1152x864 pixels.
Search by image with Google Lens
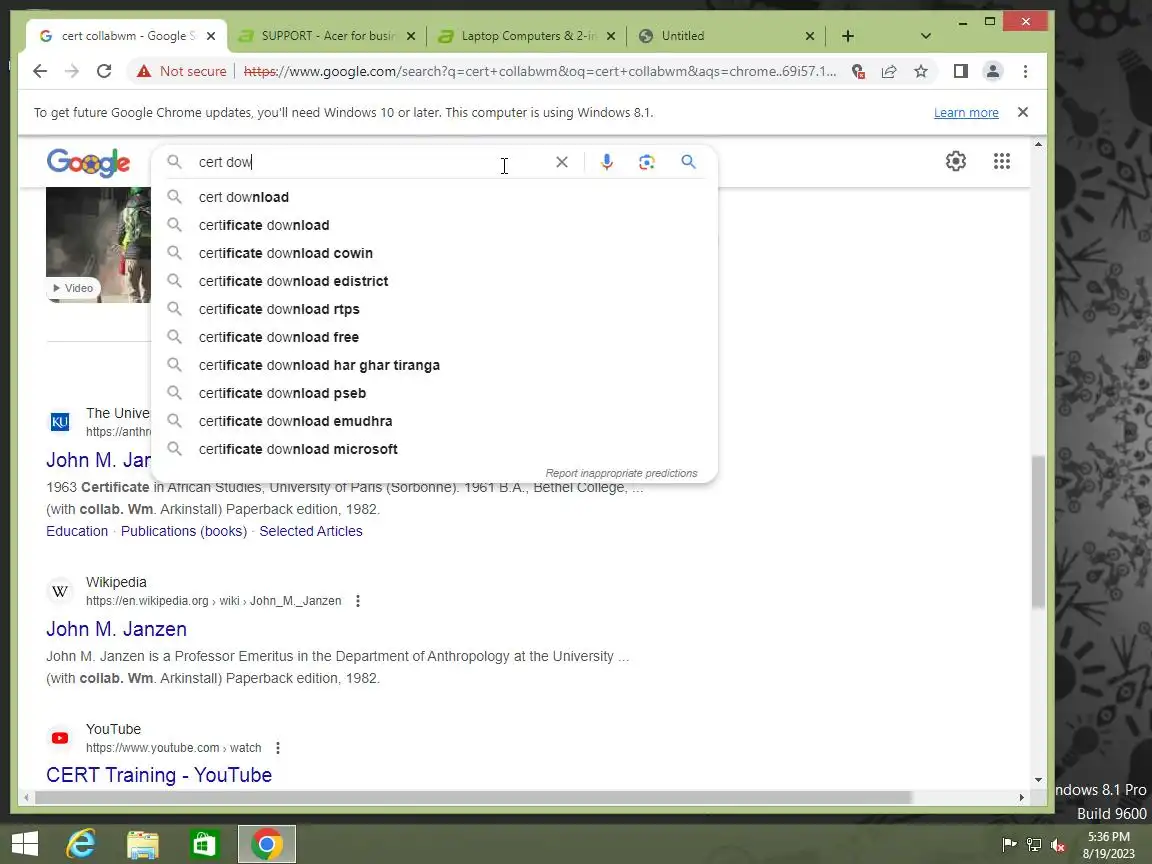pyautogui.click(x=647, y=162)
